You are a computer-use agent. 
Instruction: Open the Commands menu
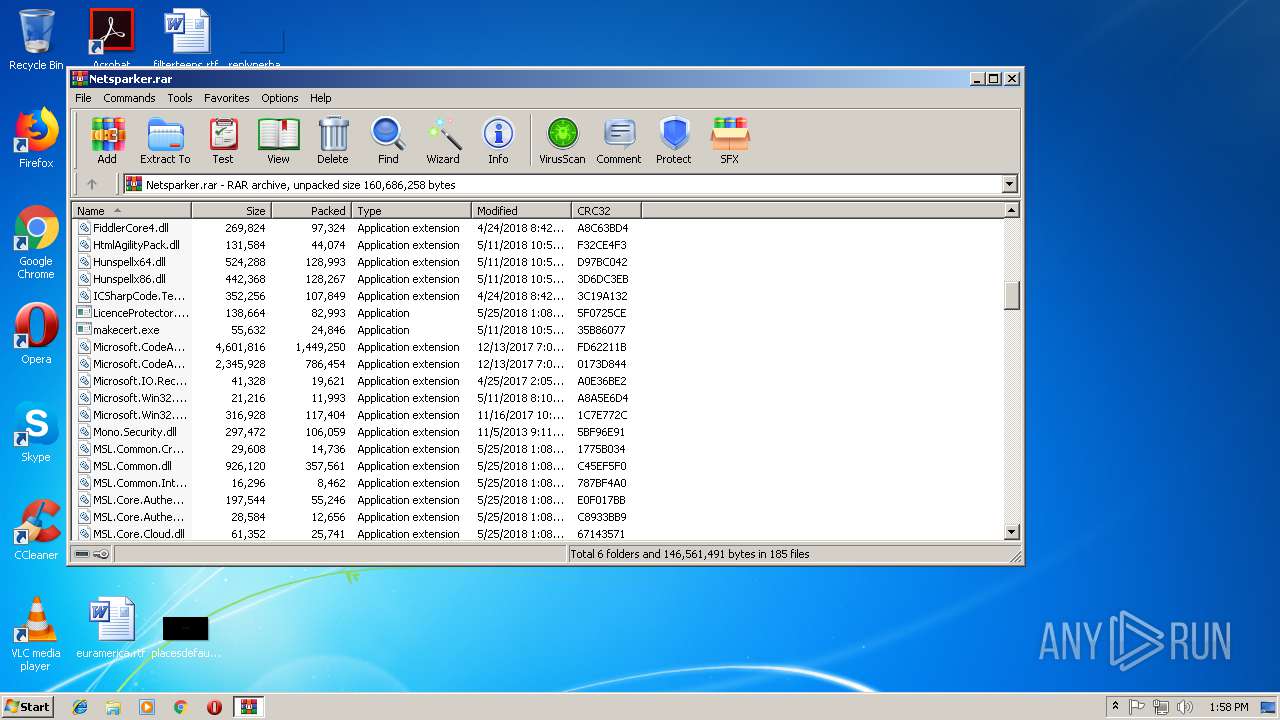coord(129,98)
